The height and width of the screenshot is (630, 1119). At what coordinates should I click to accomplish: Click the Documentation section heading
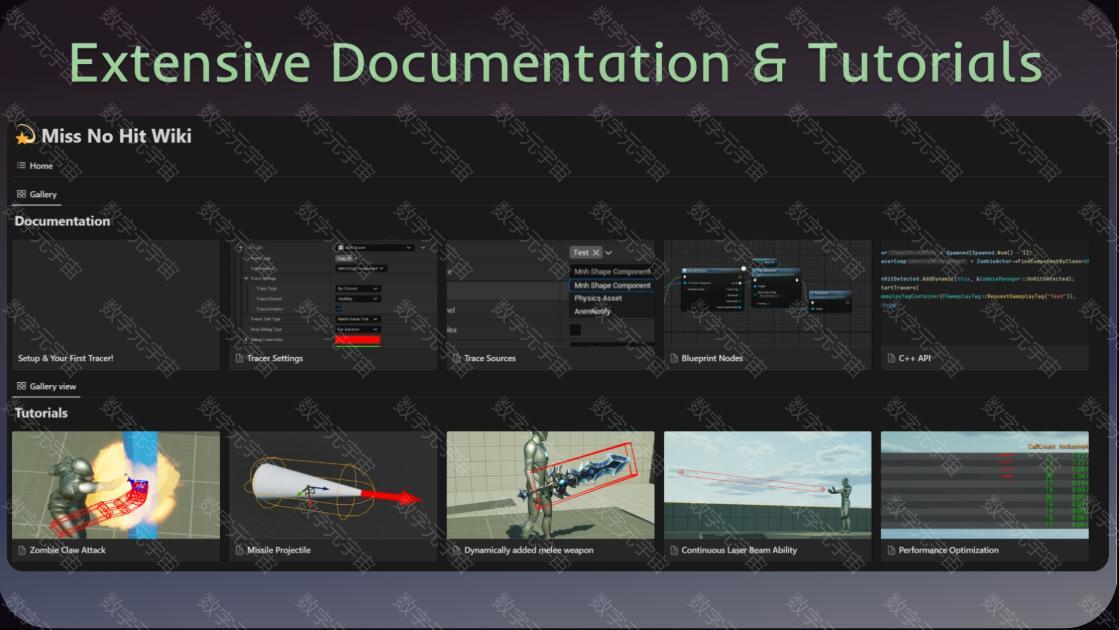click(x=62, y=221)
